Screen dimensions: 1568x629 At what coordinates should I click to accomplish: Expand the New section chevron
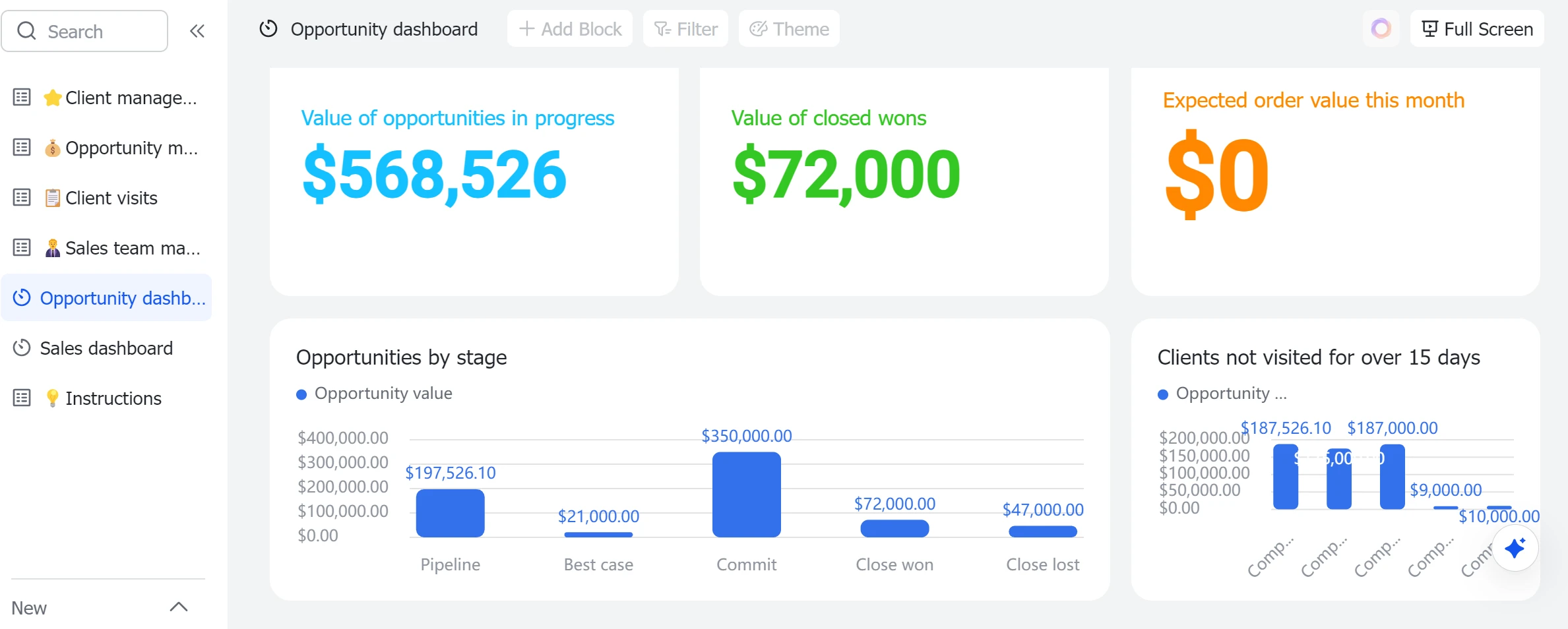[x=179, y=607]
